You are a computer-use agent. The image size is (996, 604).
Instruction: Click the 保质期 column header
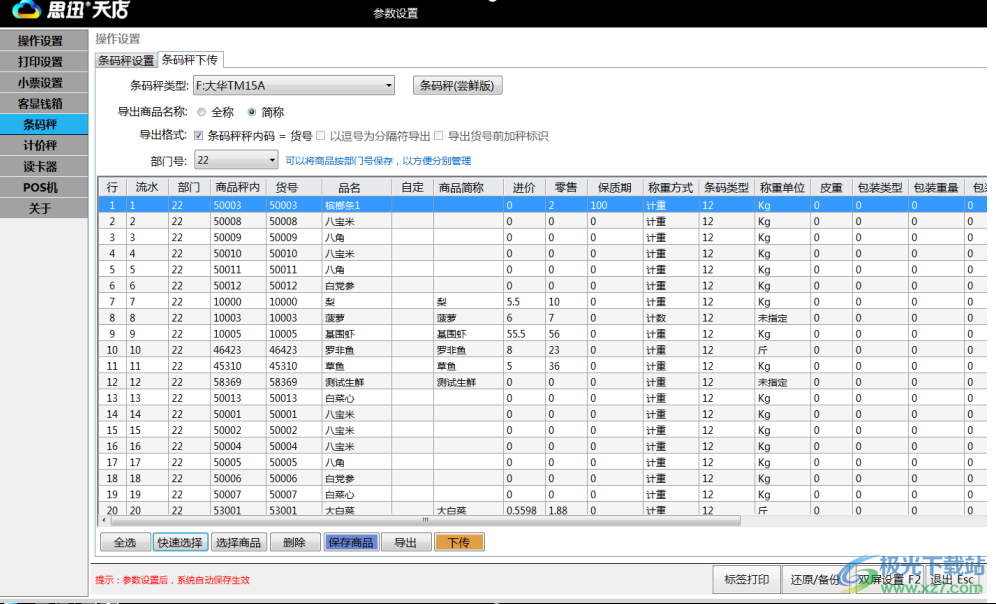(614, 187)
